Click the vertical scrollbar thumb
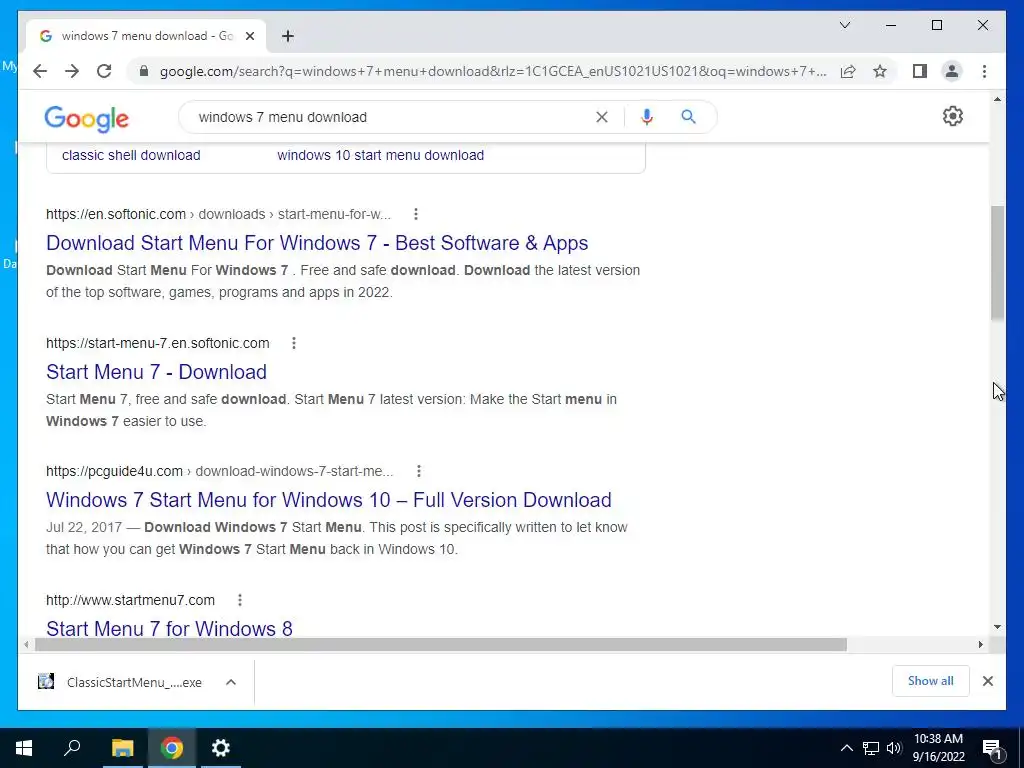 (x=997, y=263)
